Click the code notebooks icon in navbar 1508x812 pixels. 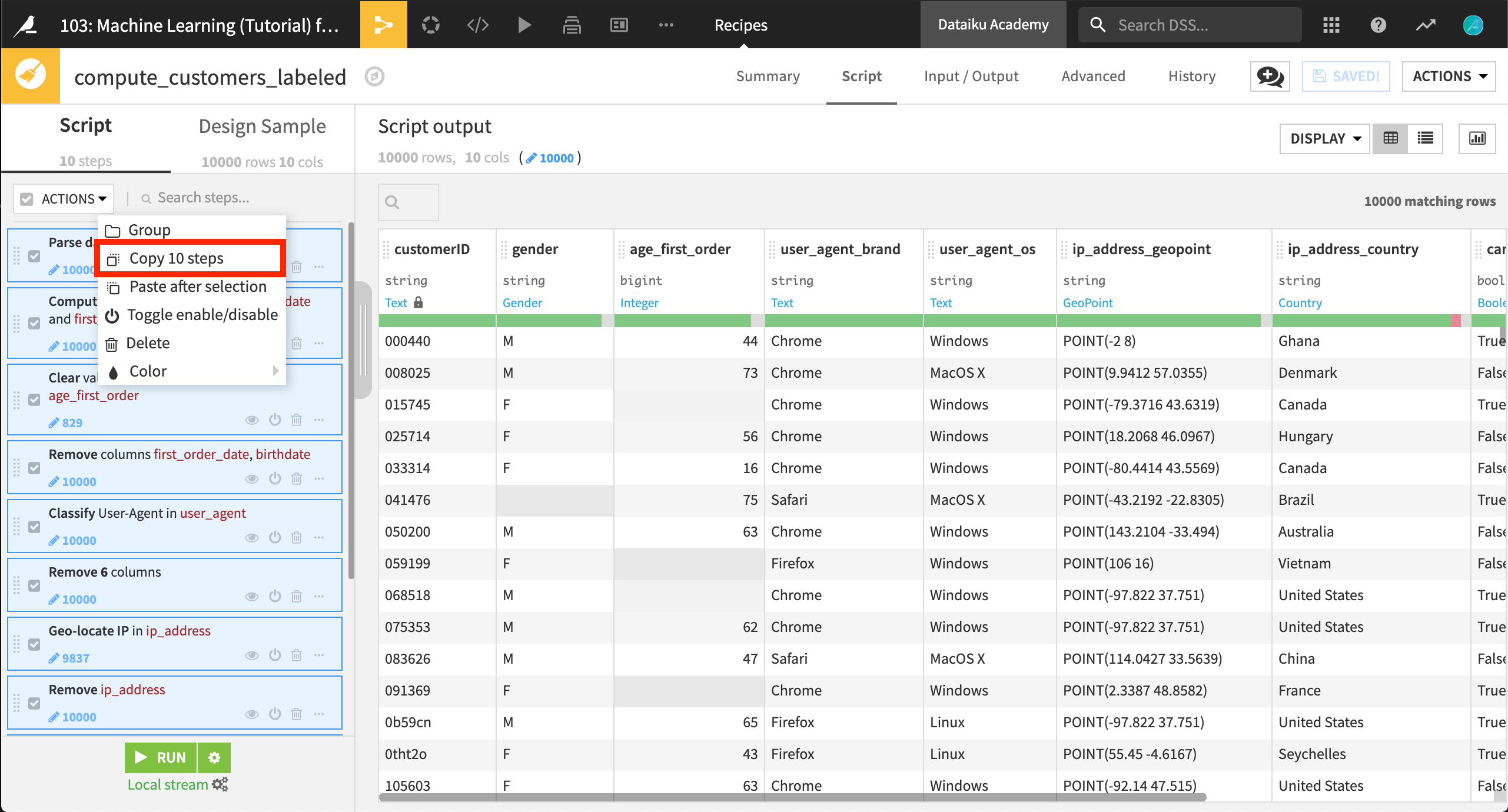pyautogui.click(x=477, y=25)
